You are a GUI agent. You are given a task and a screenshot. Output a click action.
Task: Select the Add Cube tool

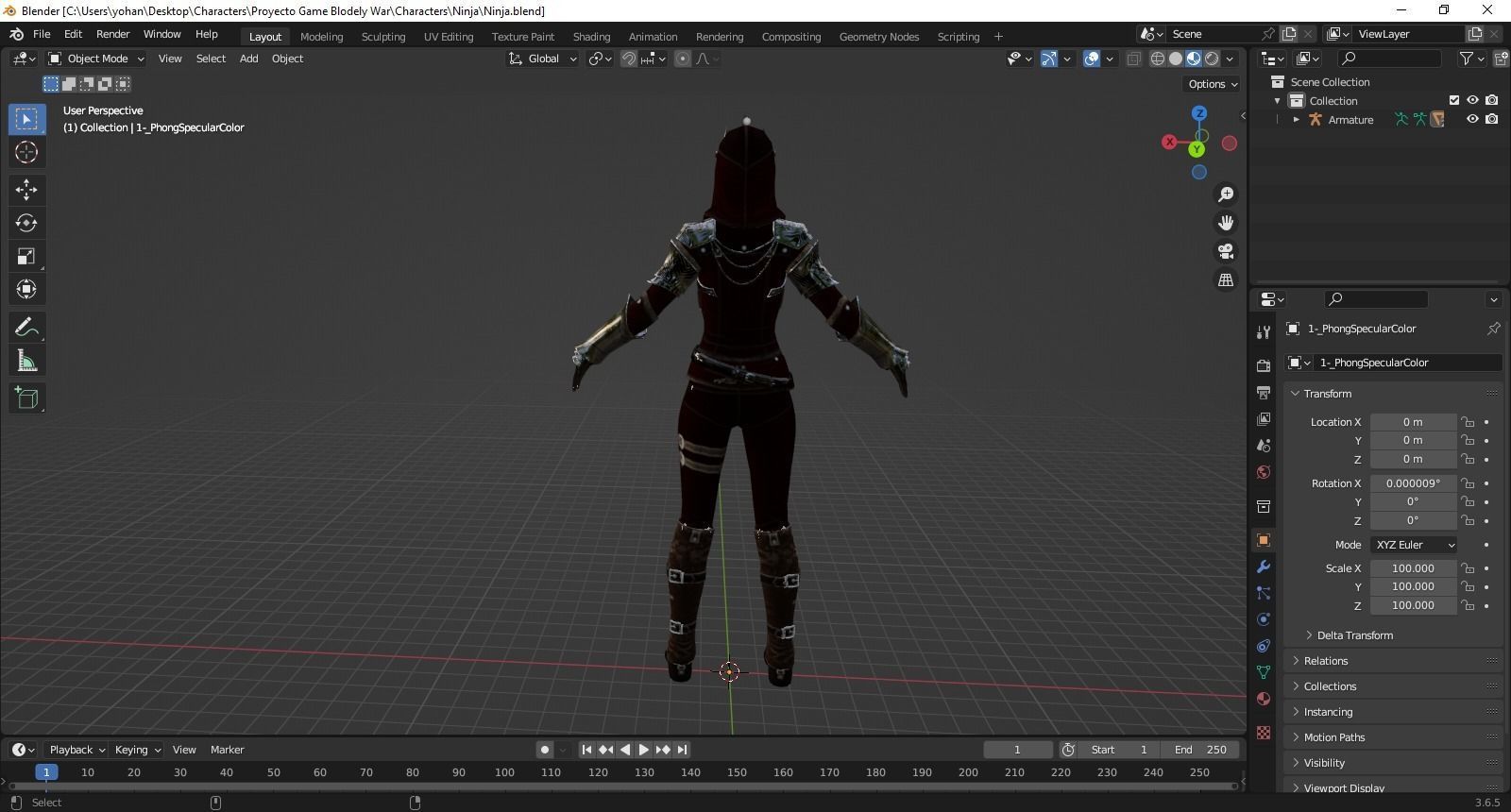click(x=26, y=398)
